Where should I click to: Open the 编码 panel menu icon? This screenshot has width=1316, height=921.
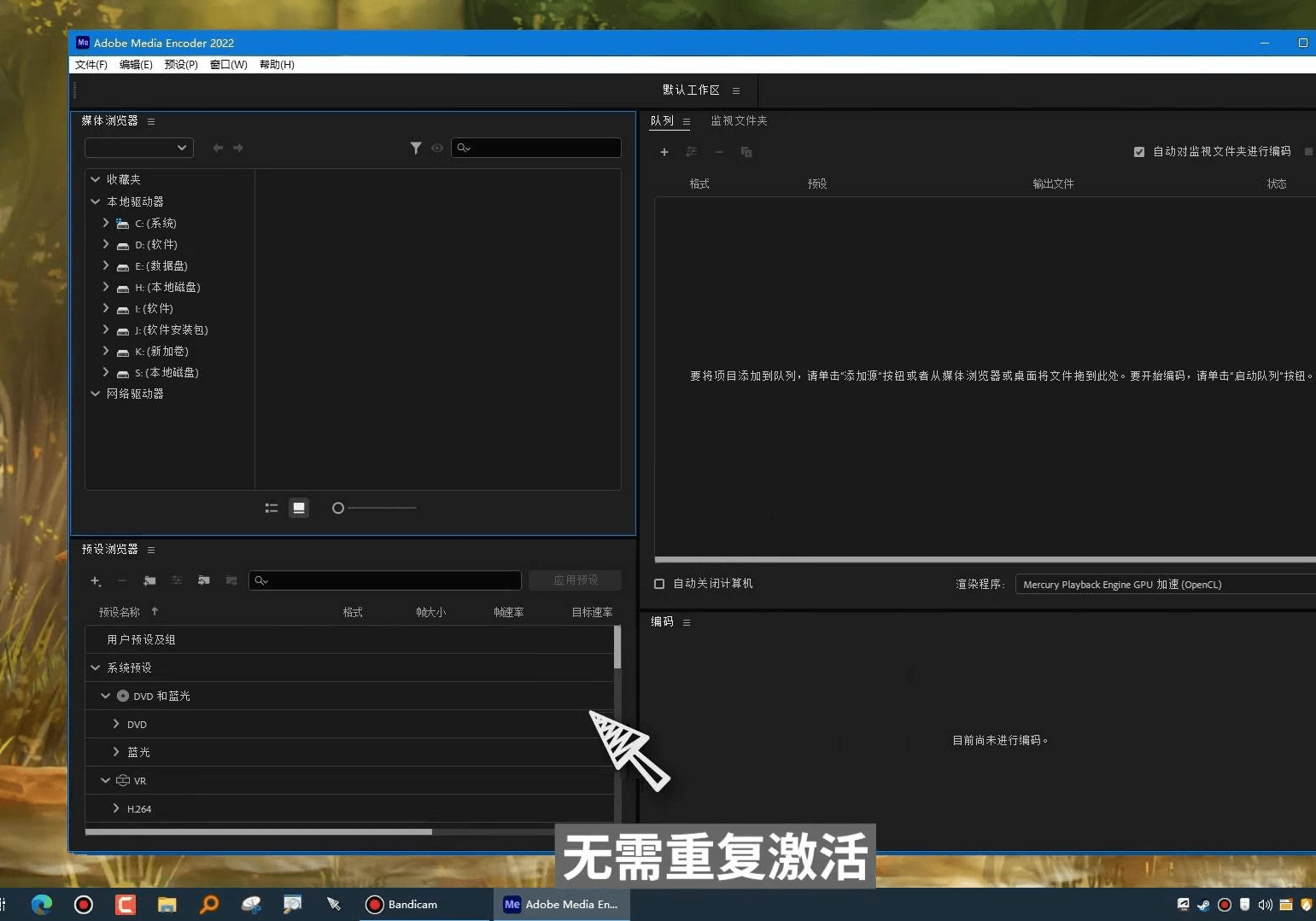pos(687,622)
